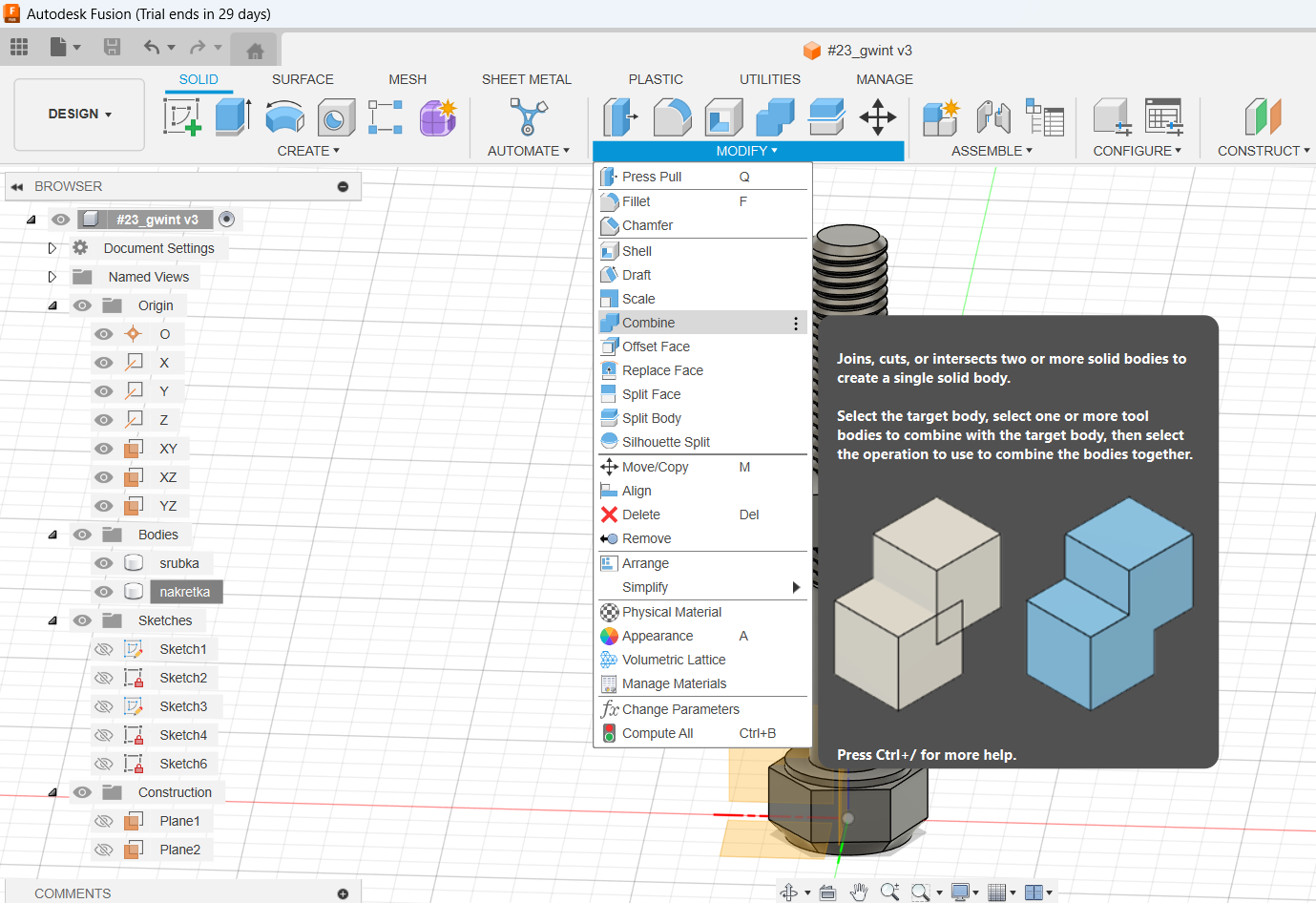
Task: Click the Pan hand navigation icon
Action: pos(859,892)
